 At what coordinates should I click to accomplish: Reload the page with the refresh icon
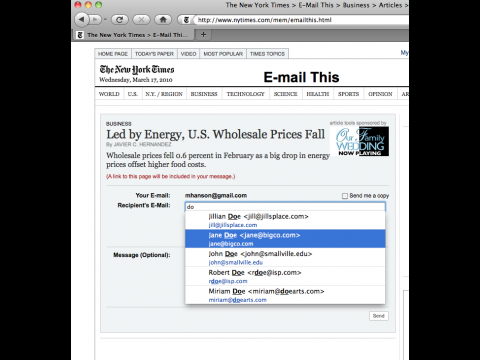point(120,20)
